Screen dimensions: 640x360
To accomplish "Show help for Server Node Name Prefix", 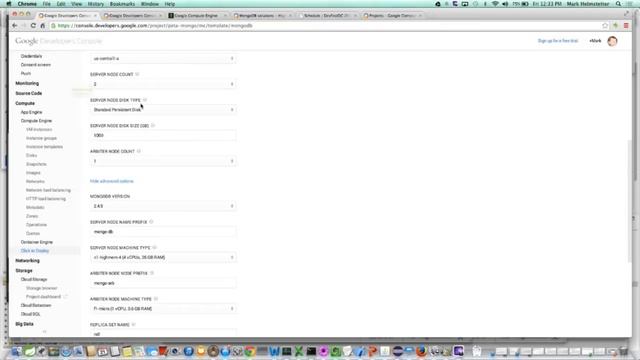I will click(x=151, y=222).
